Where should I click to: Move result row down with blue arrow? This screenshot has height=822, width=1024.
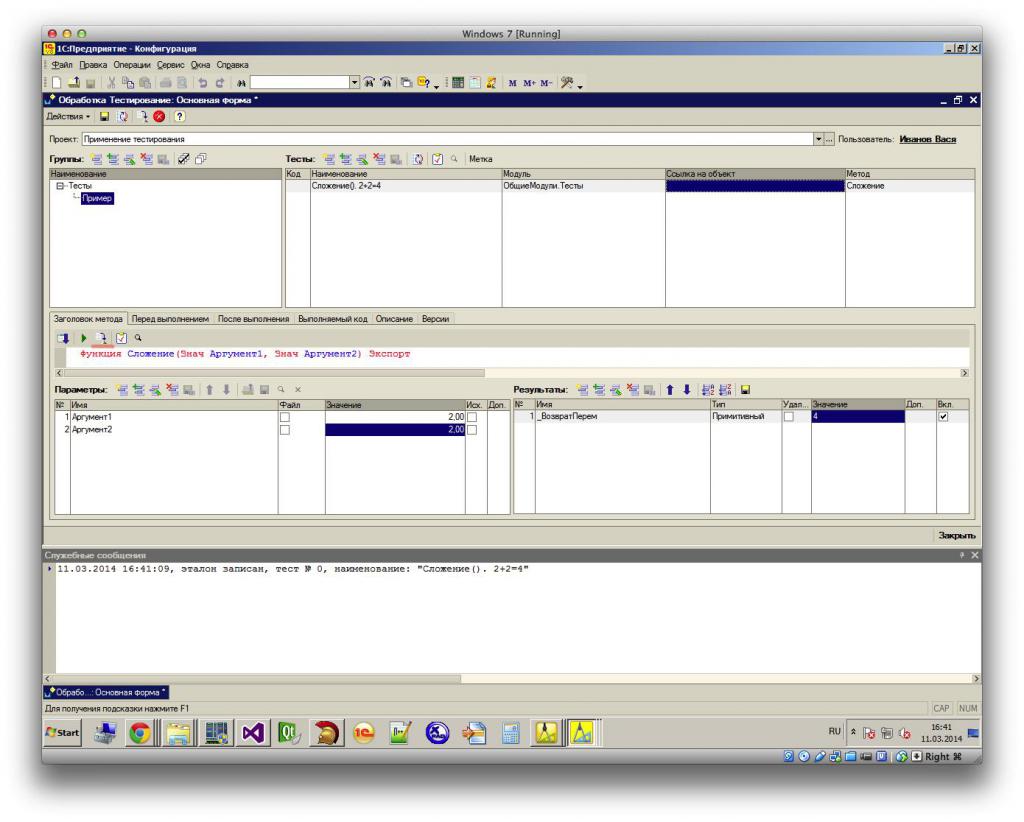[686, 390]
